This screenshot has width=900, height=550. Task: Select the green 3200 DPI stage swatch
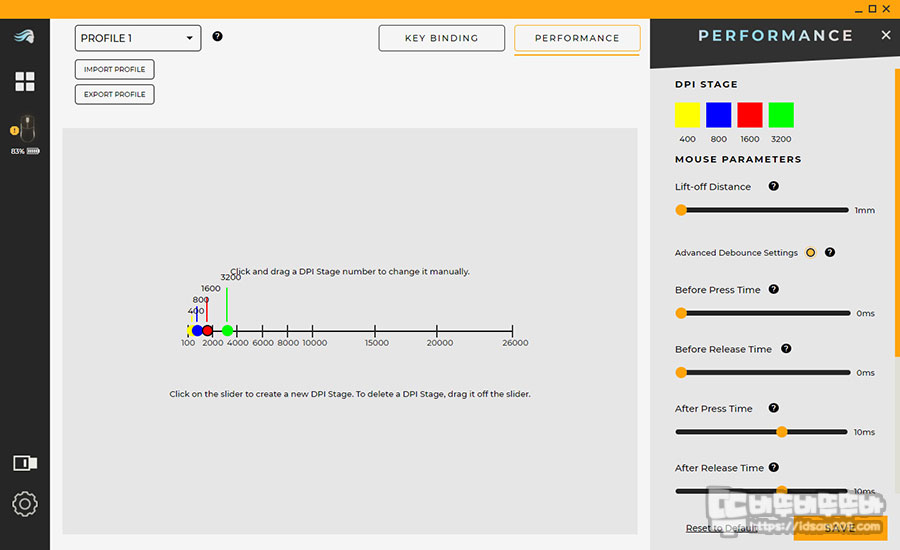781,115
